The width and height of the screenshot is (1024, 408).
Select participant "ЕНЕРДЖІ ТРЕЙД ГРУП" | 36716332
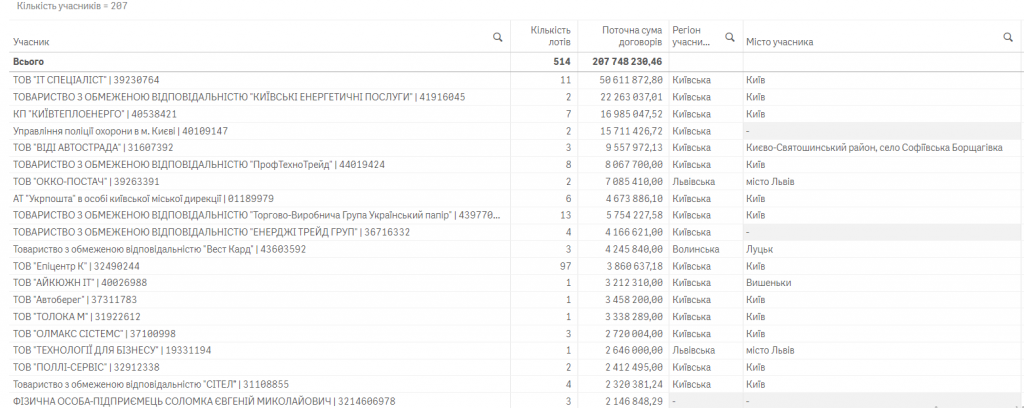point(212,232)
